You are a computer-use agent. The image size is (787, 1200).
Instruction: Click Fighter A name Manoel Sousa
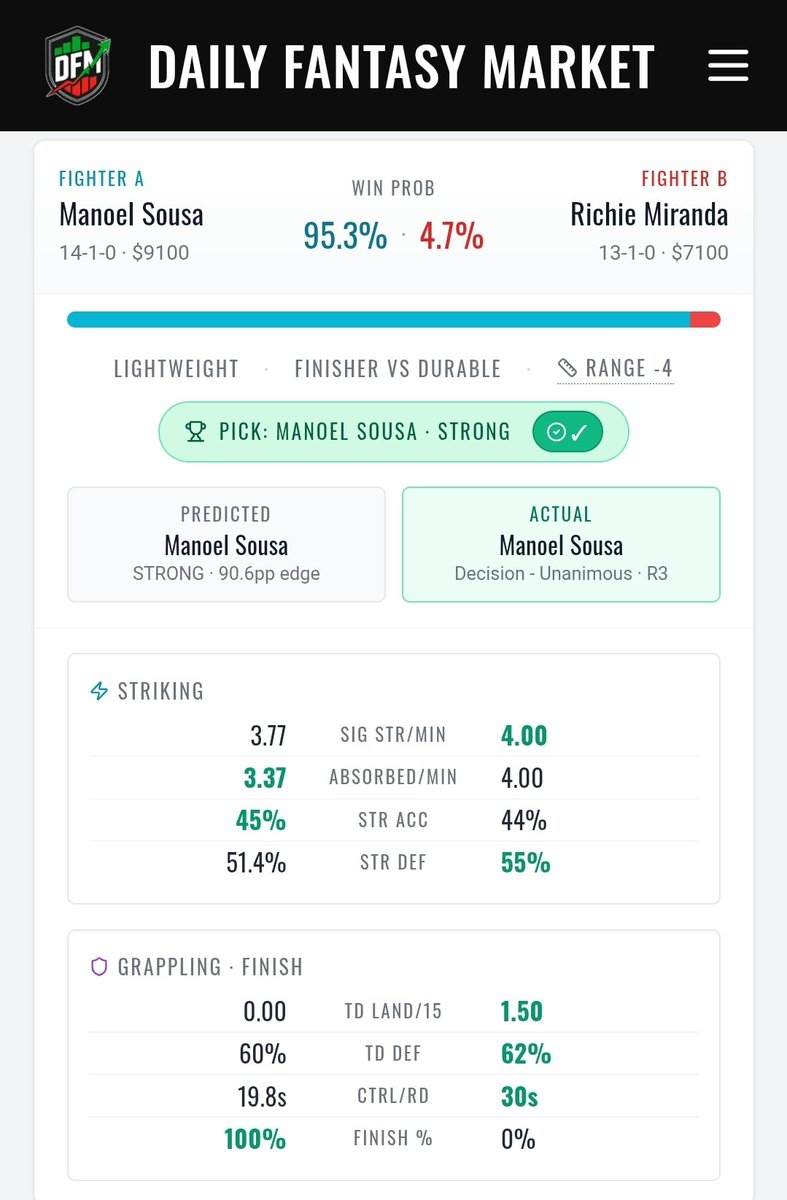click(x=131, y=214)
